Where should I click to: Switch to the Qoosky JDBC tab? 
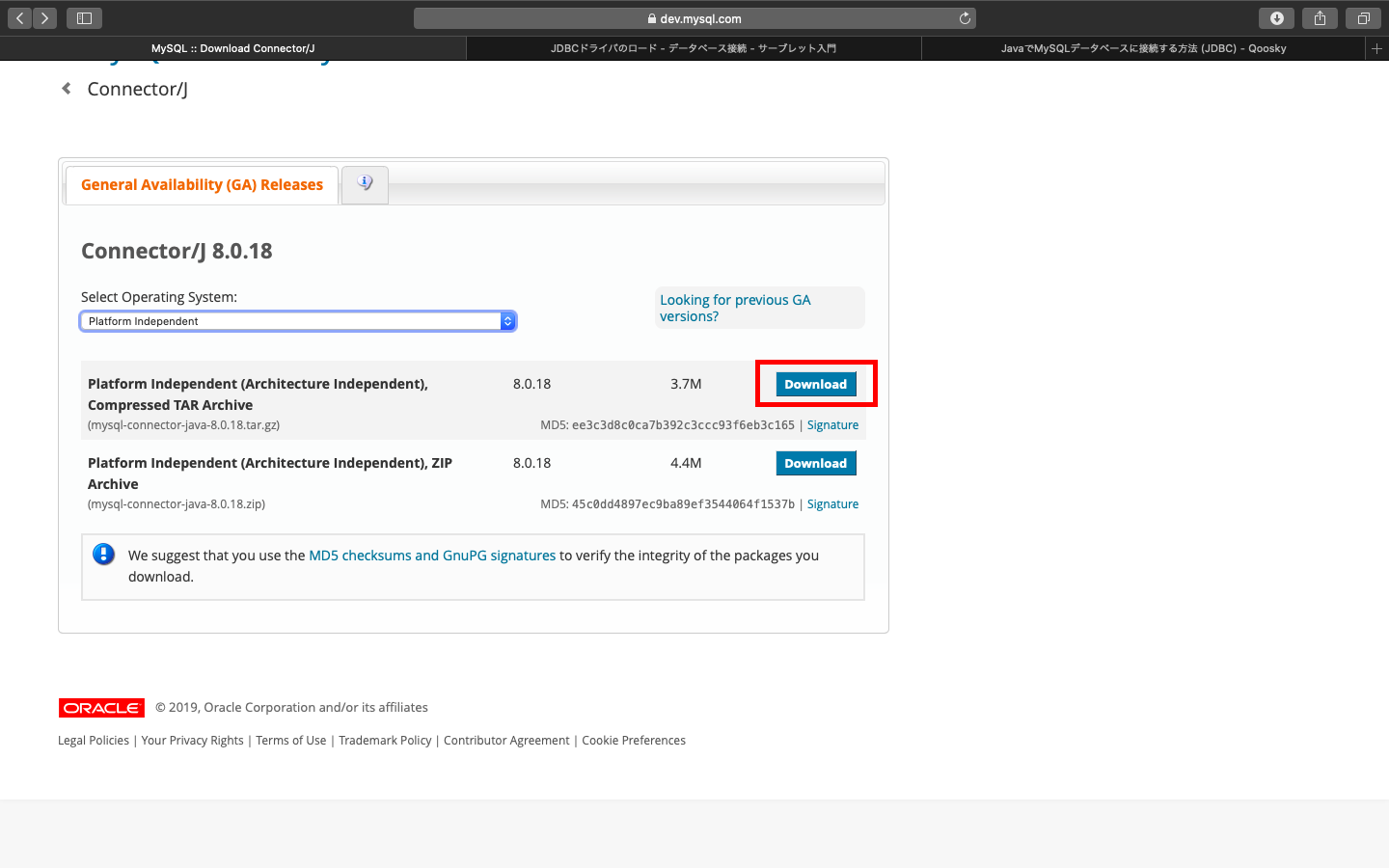(1143, 48)
